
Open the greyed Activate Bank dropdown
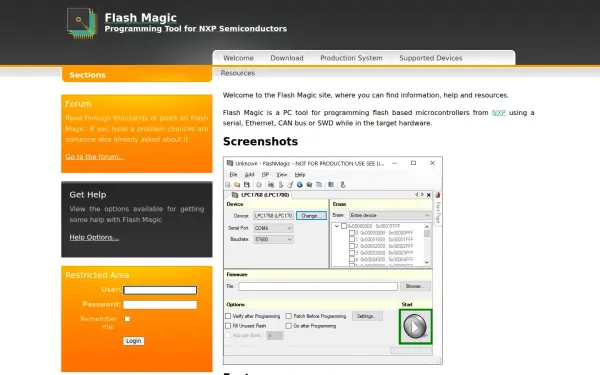point(275,336)
